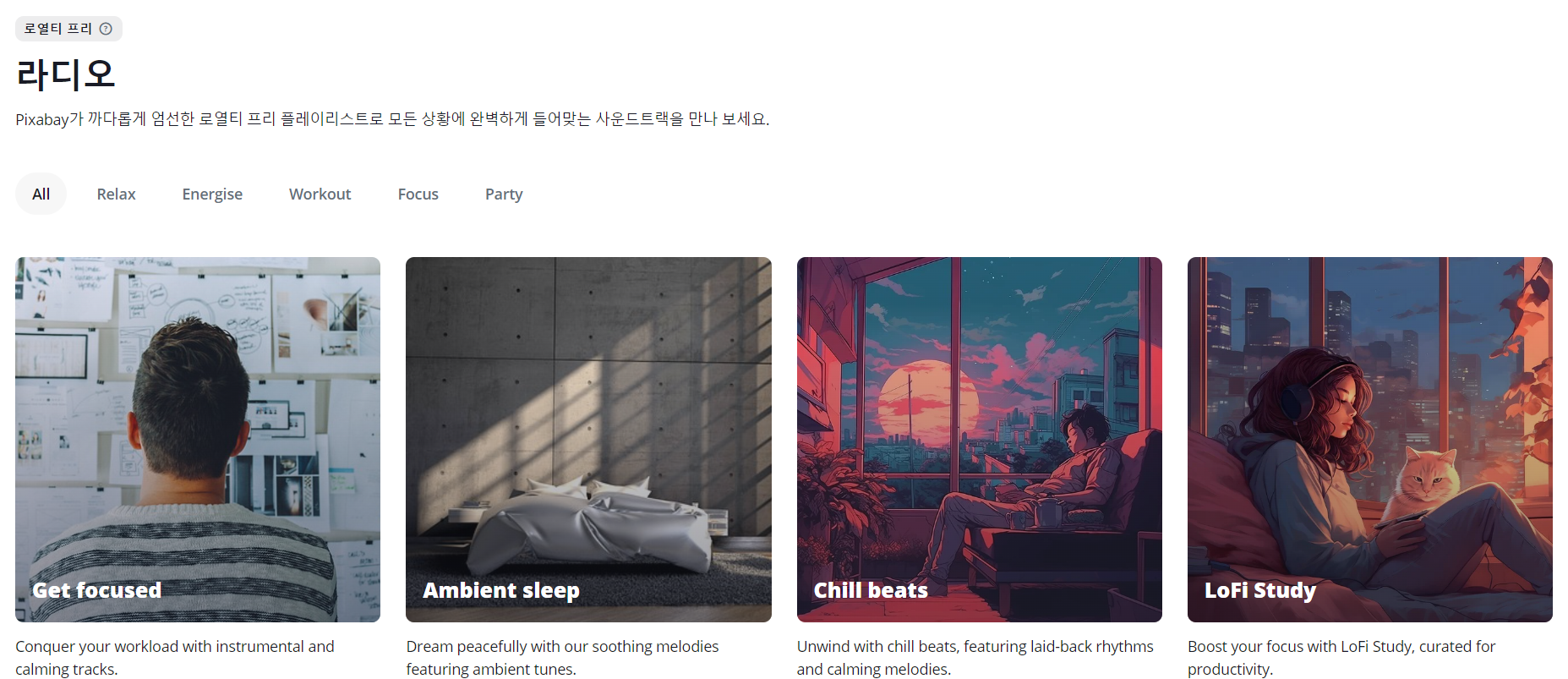Click the Boost your focus description
Screen dimensions: 1568x679
tap(1341, 658)
